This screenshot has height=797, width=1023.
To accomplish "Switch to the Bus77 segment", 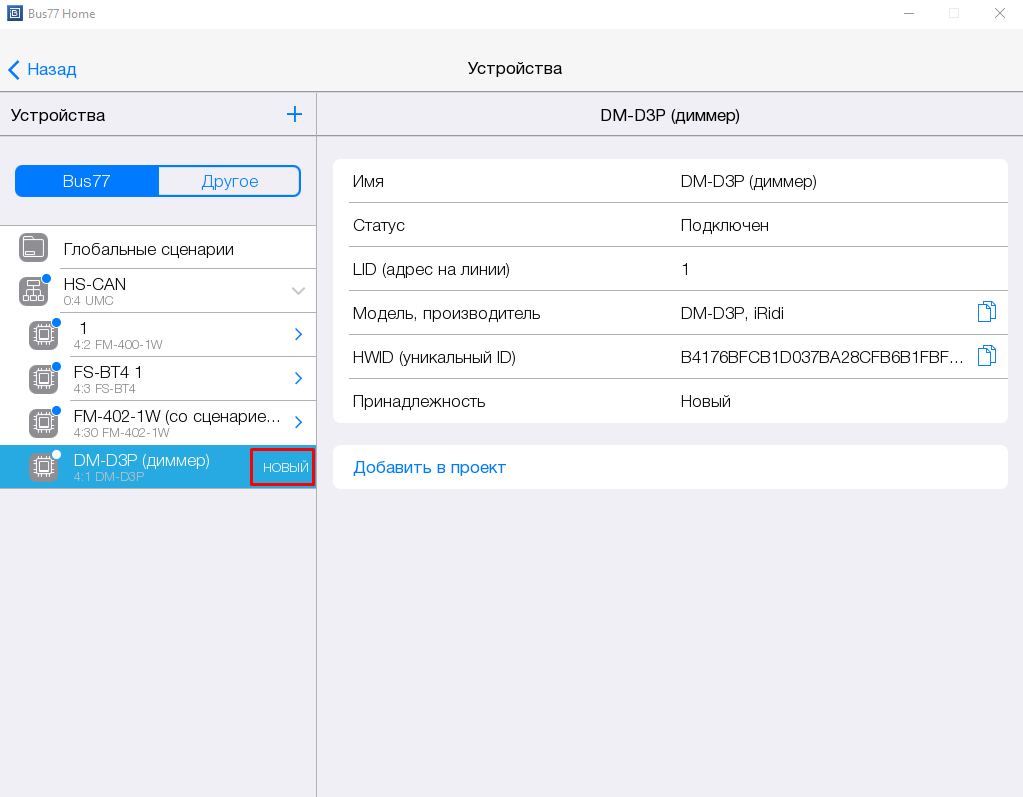I will [x=86, y=181].
